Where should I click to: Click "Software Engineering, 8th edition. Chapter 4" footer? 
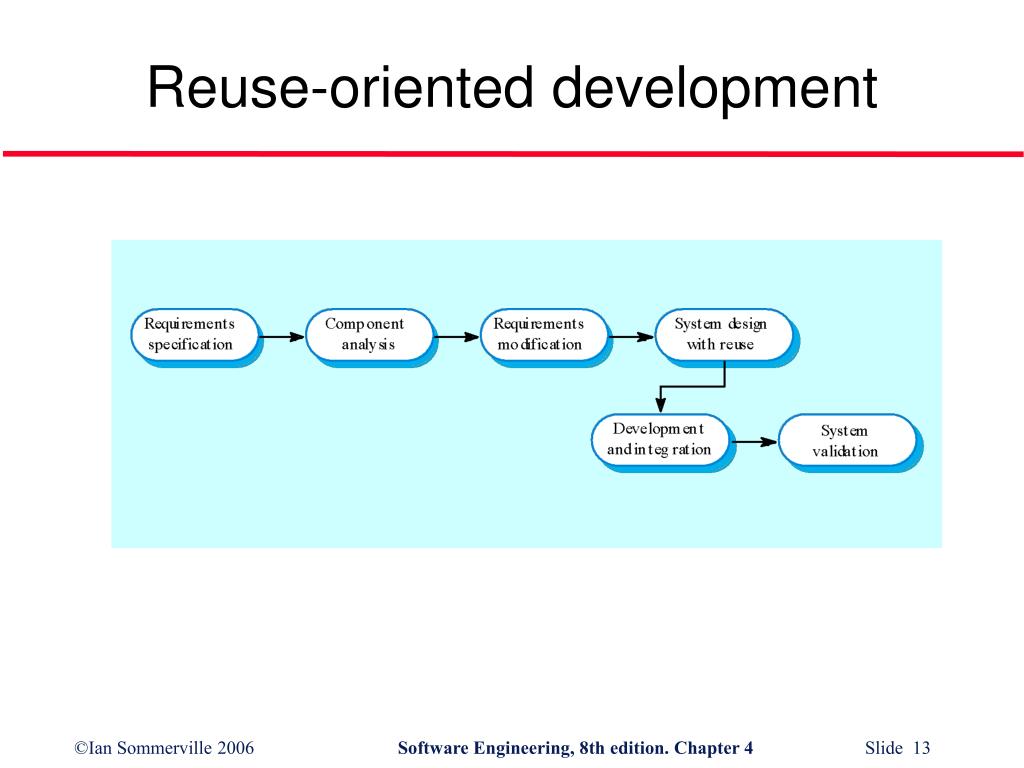point(575,748)
